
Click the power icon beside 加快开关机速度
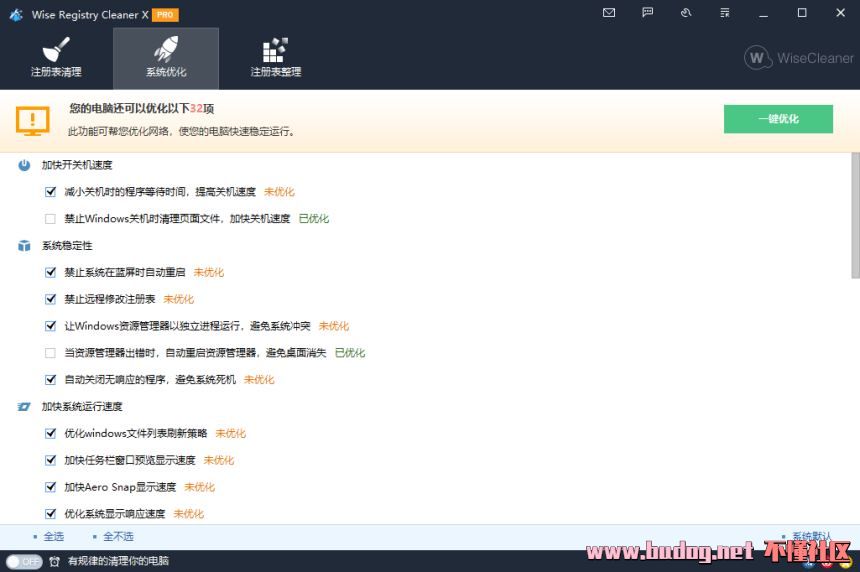tap(24, 165)
